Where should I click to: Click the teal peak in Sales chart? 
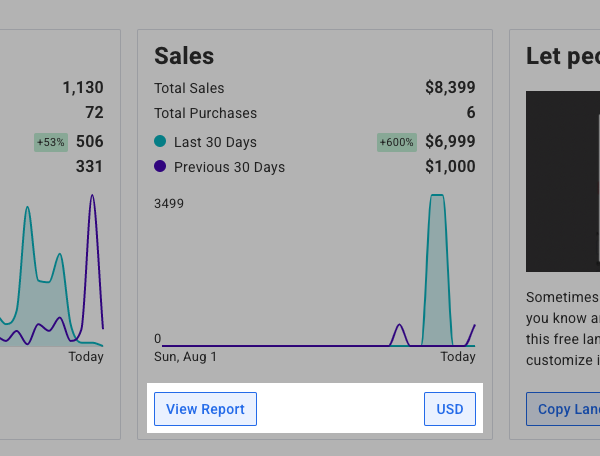click(436, 200)
